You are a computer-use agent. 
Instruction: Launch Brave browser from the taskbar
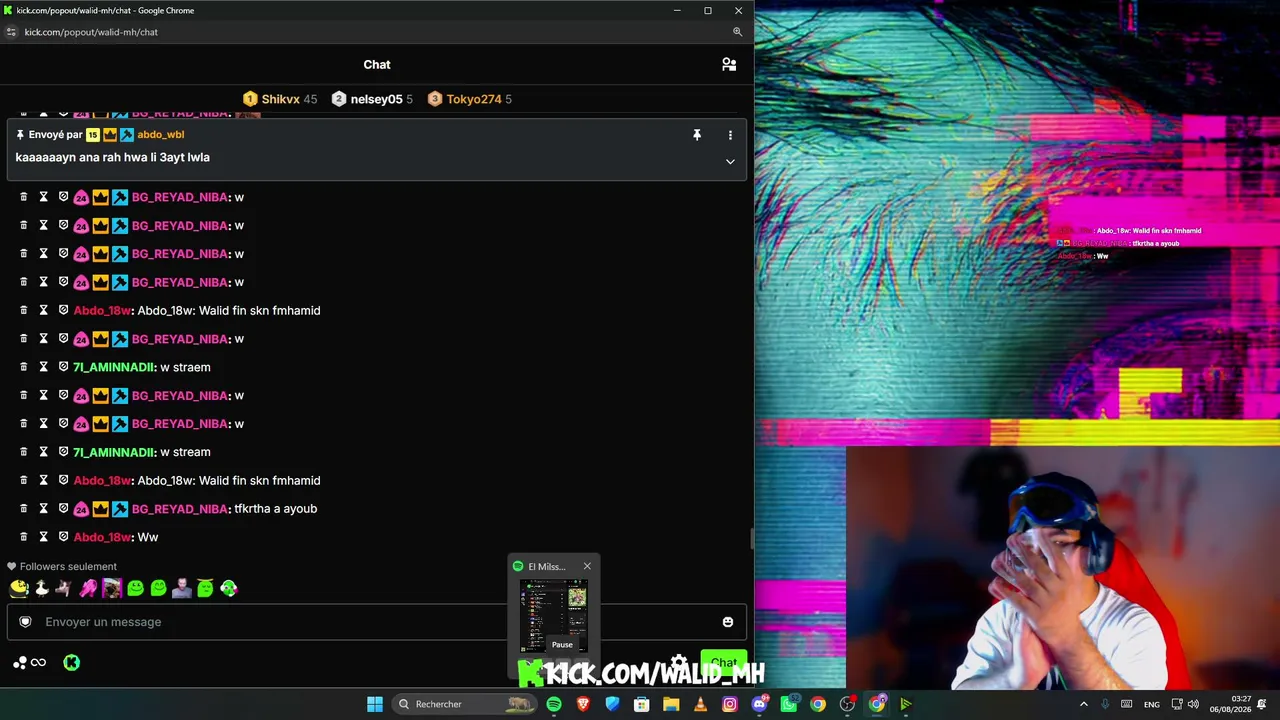pos(583,705)
